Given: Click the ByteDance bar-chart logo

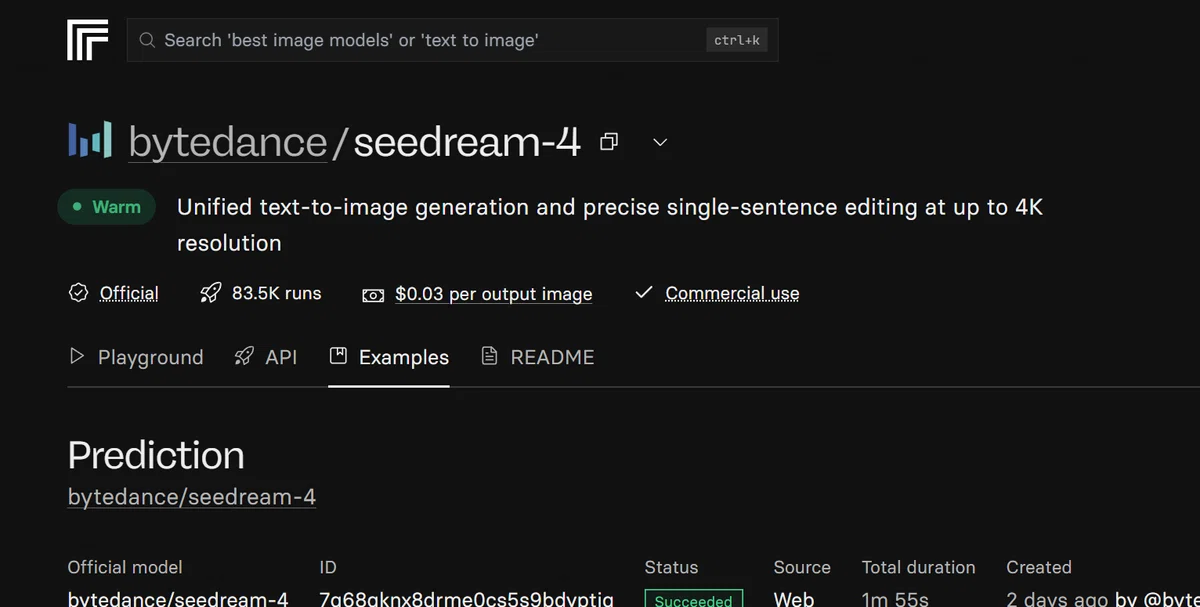Looking at the screenshot, I should pyautogui.click(x=90, y=140).
